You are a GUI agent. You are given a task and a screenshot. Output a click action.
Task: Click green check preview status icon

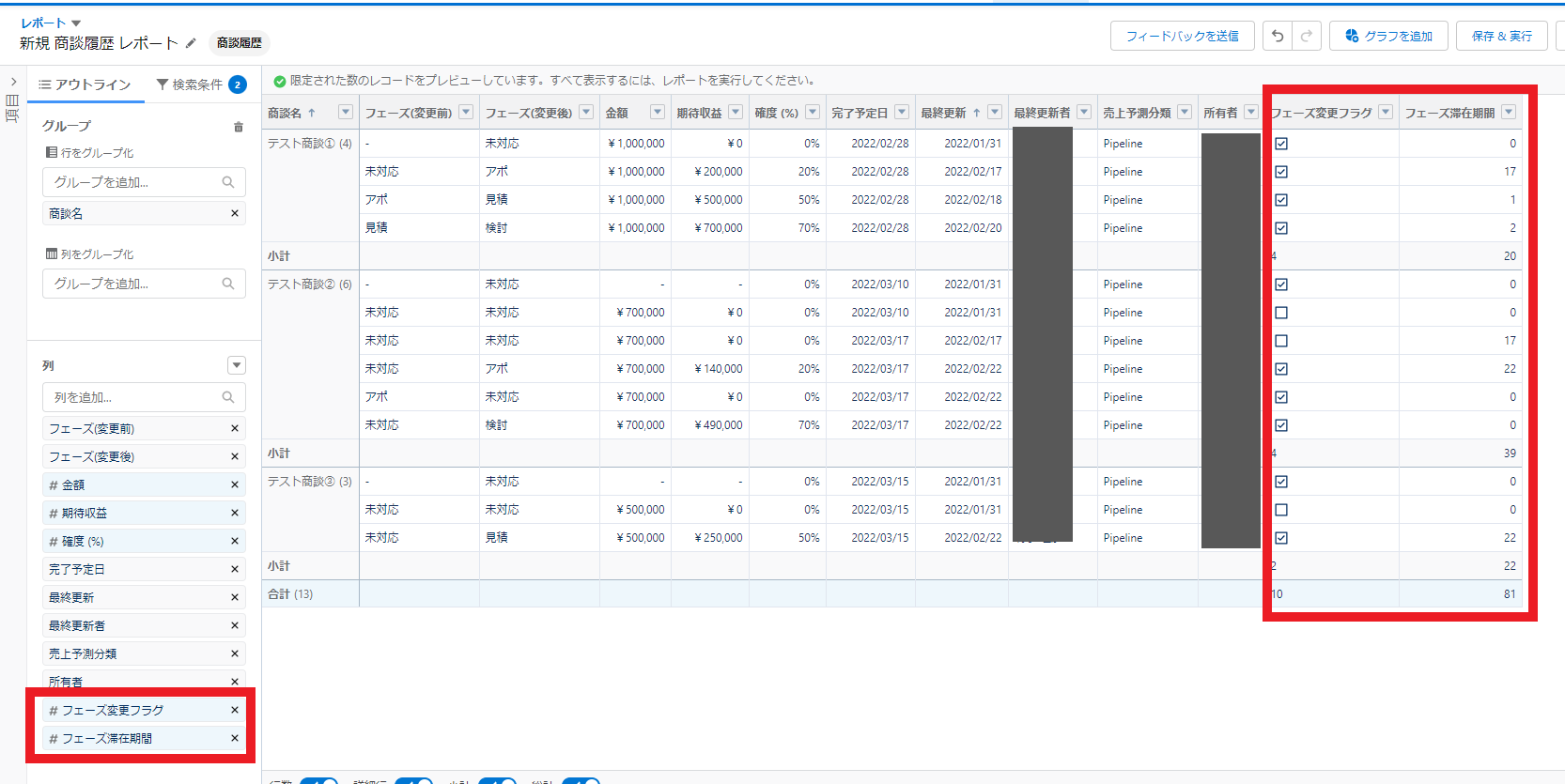[x=279, y=81]
